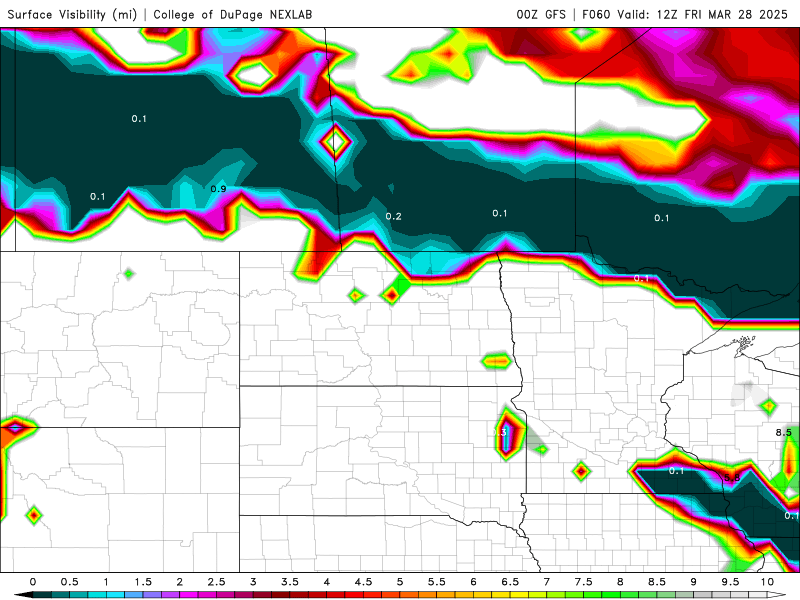Click the "4" tick label on the color scale
This screenshot has height=600, width=800.
click(x=327, y=582)
